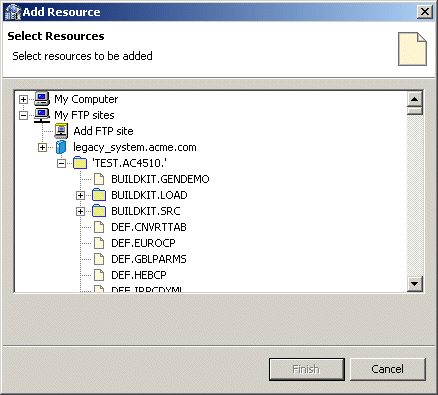Viewport: 438px width, 395px height.
Task: Click the My FTP sites network icon
Action: [42, 115]
